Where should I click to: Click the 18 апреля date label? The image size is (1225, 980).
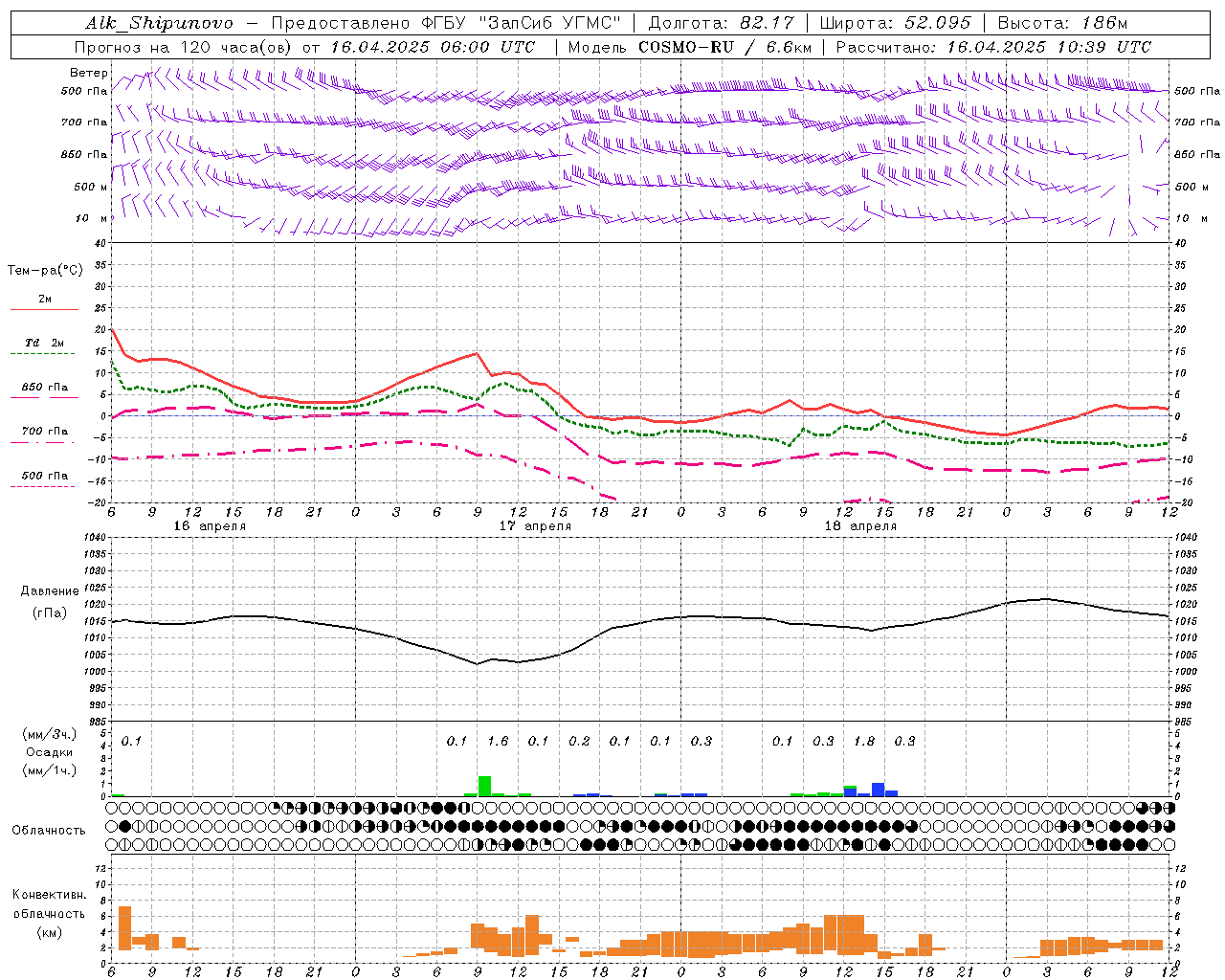(860, 526)
